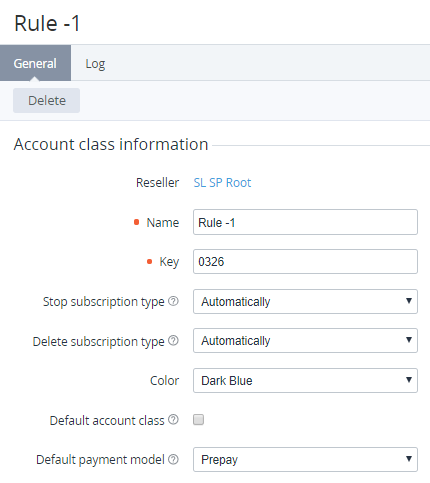This screenshot has height=483, width=430.
Task: Switch to the Log tab
Action: 95,63
